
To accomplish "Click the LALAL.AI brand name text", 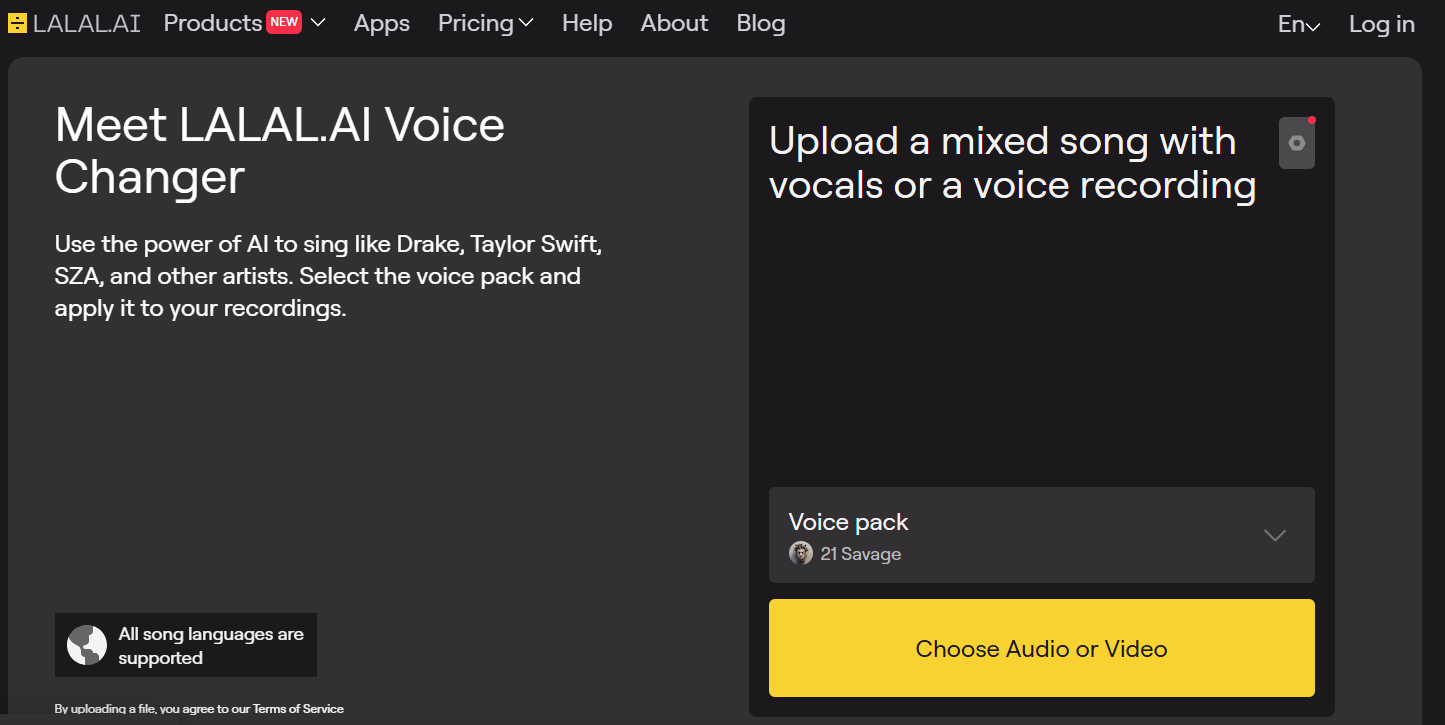I will tap(87, 24).
